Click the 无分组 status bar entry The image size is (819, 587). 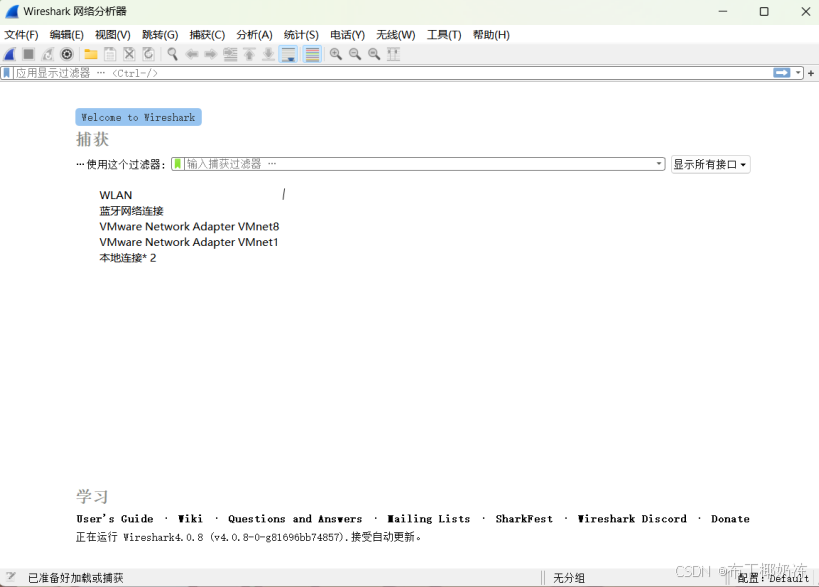click(569, 578)
